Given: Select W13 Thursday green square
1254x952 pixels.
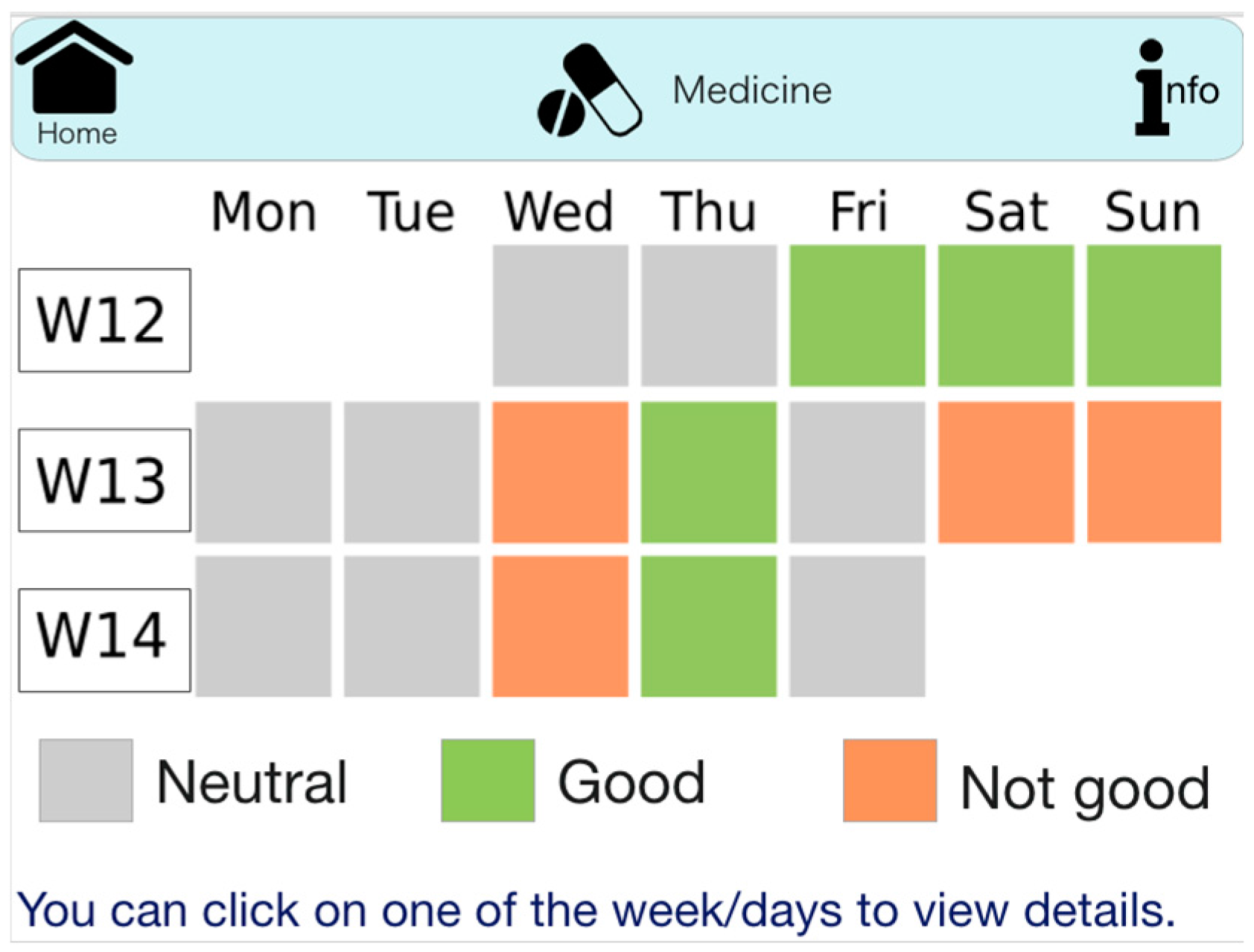Looking at the screenshot, I should (x=708, y=473).
